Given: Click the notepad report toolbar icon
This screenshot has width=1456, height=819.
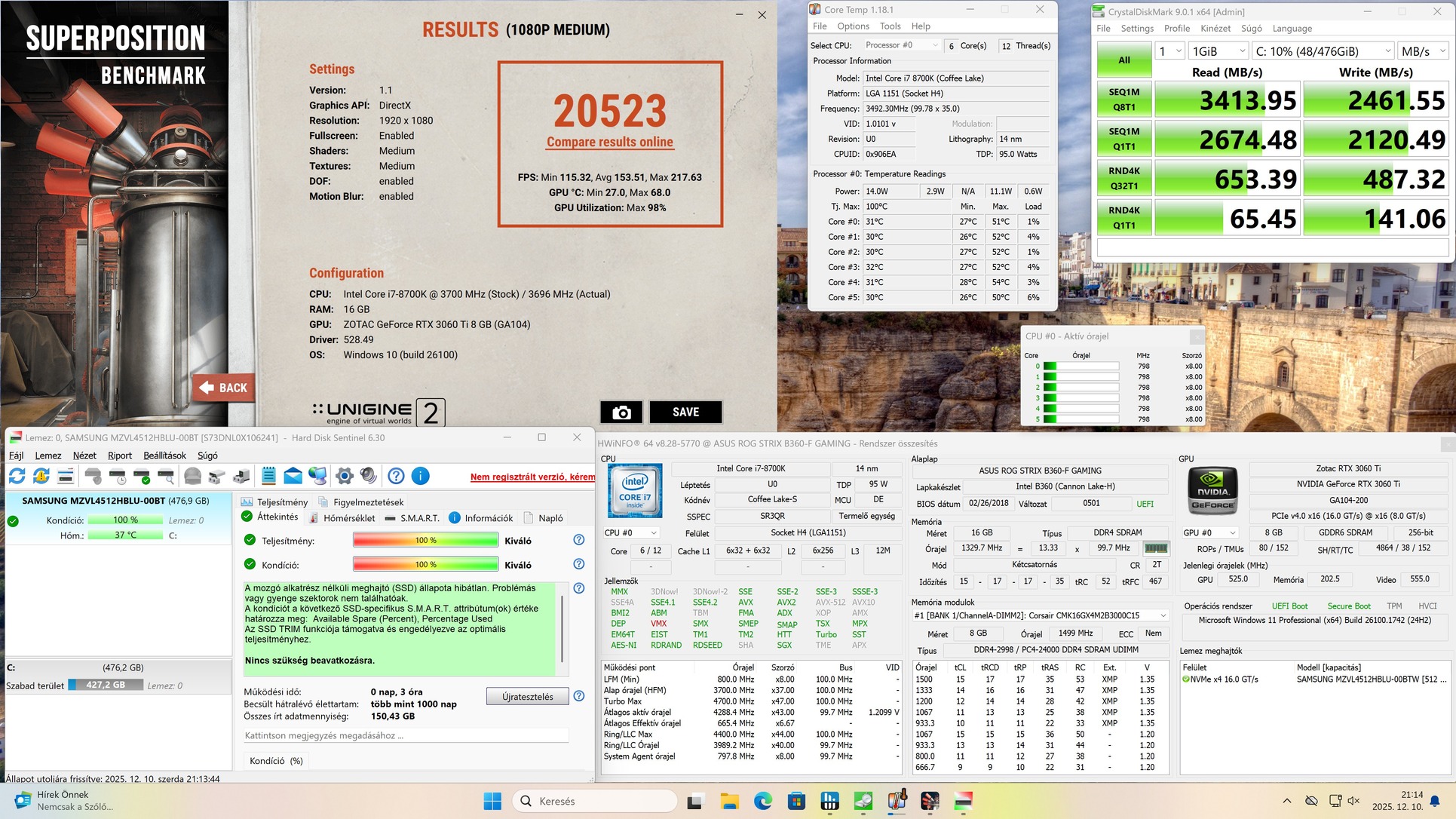Looking at the screenshot, I should pos(268,476).
